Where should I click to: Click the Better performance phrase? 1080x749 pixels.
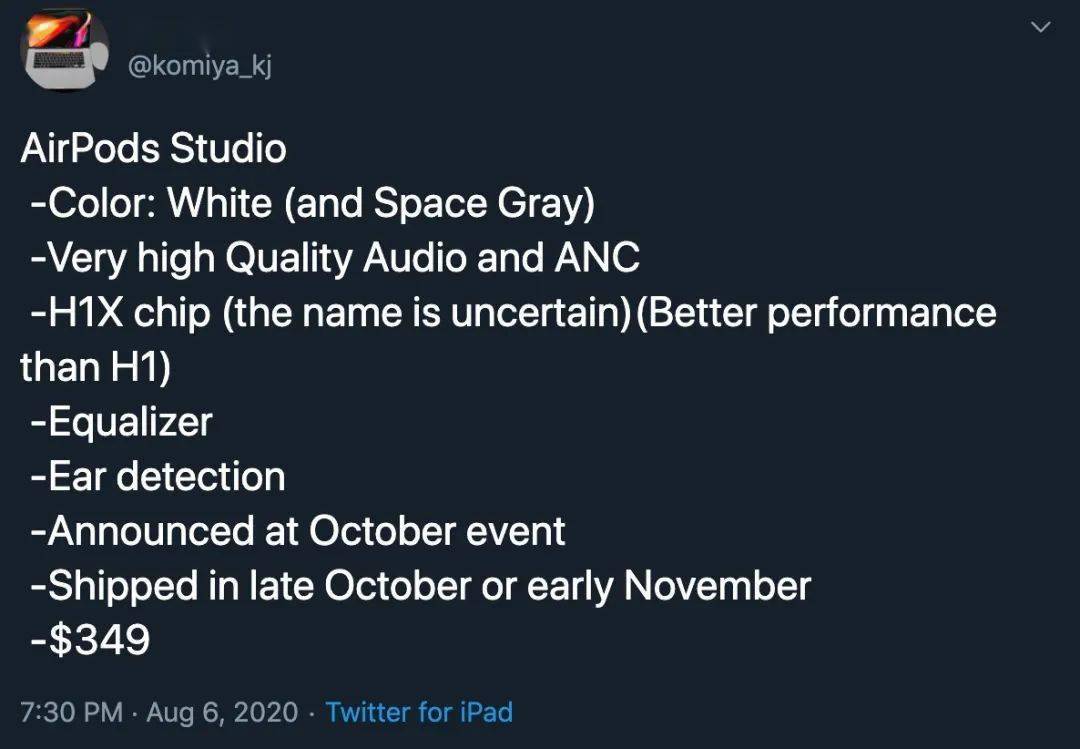coord(816,313)
